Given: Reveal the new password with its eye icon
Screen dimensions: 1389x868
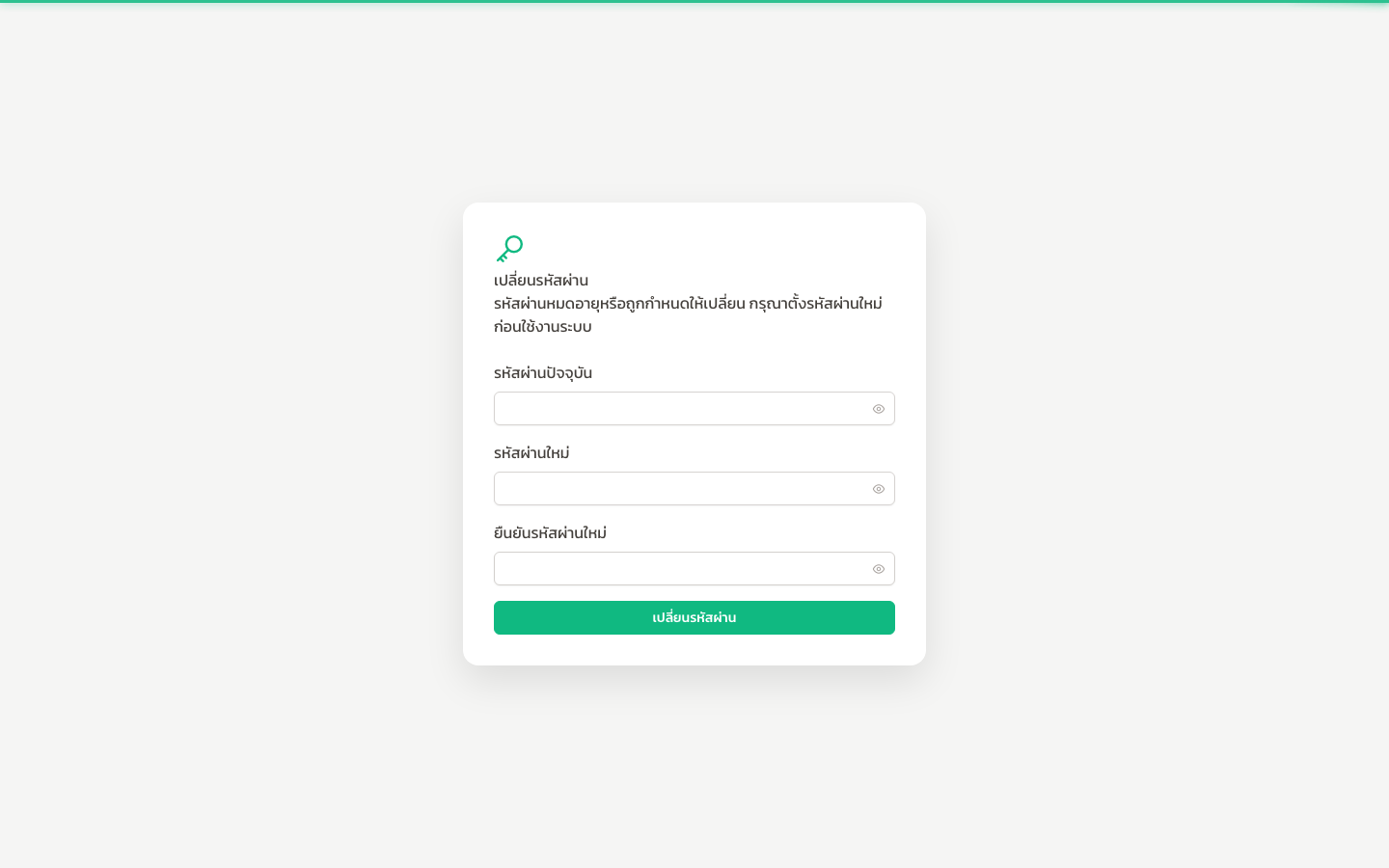Looking at the screenshot, I should [x=879, y=489].
